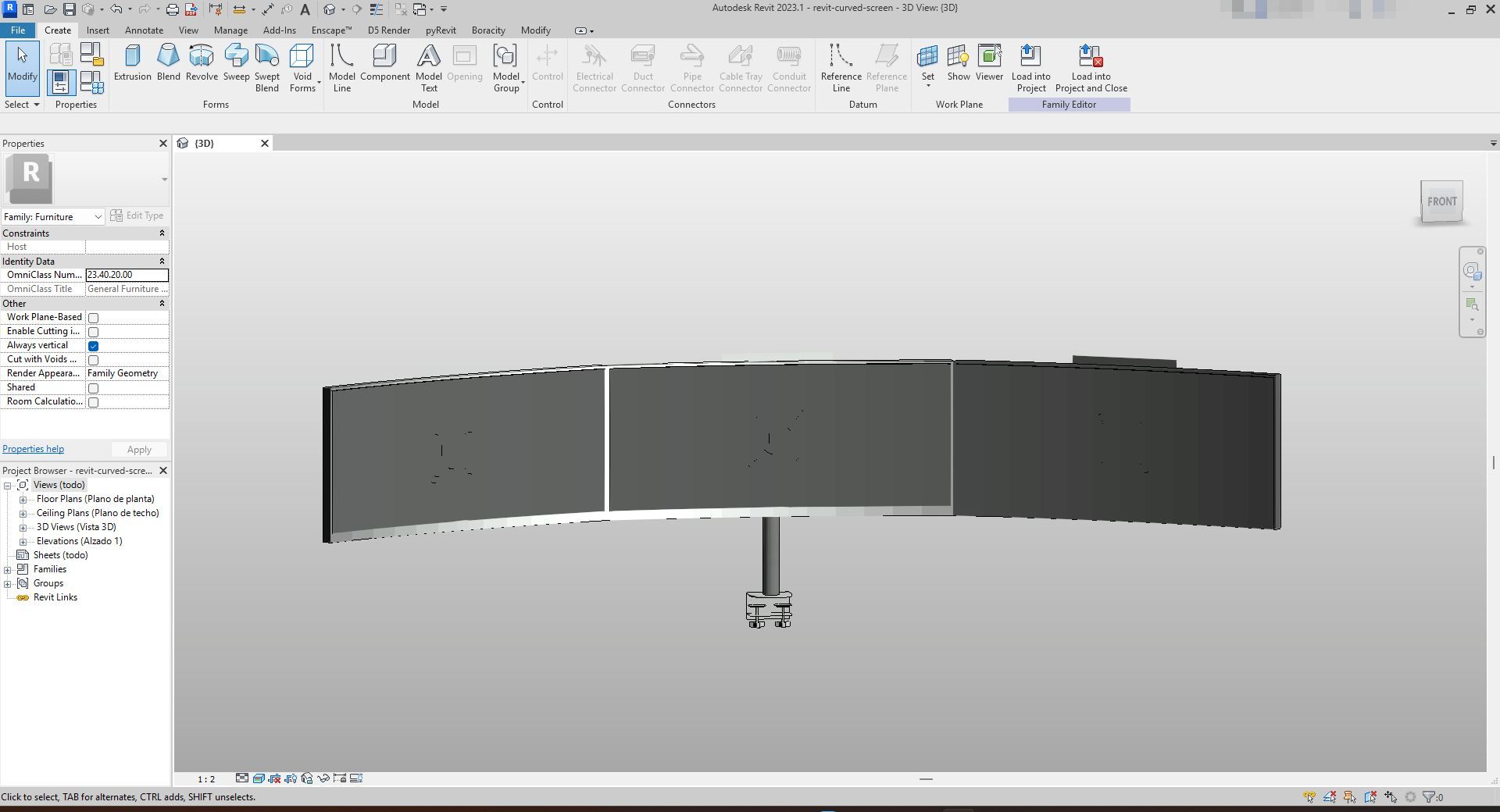Screen dimensions: 1500x812
Task: Click Load into Project
Action: pyautogui.click(x=1030, y=68)
